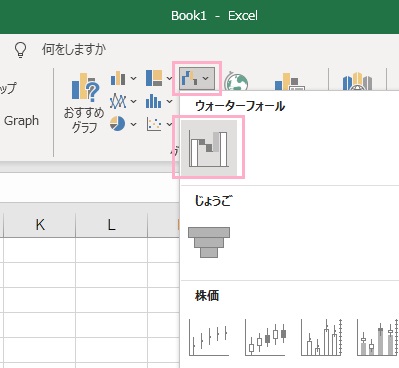Image resolution: width=399 pixels, height=368 pixels.
Task: Click the Graph label in the ribbon
Action: click(x=21, y=120)
